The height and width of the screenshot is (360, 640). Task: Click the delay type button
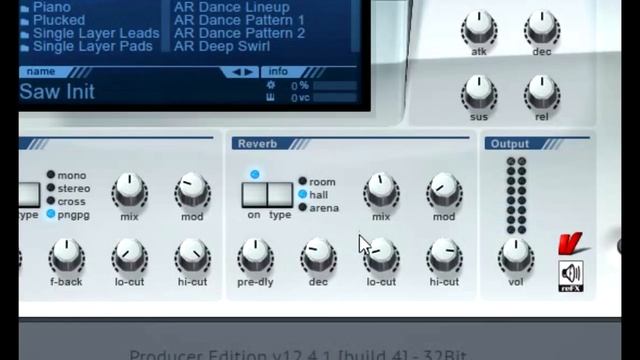pyautogui.click(x=29, y=195)
